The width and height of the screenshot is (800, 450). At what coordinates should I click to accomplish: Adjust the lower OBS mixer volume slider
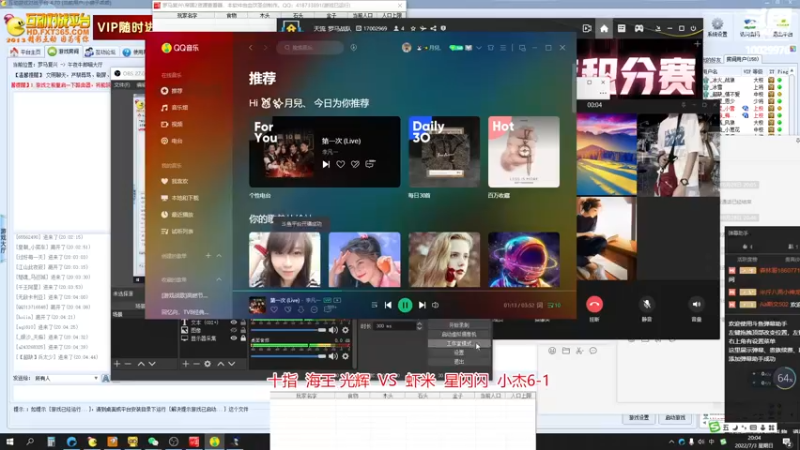click(x=289, y=356)
